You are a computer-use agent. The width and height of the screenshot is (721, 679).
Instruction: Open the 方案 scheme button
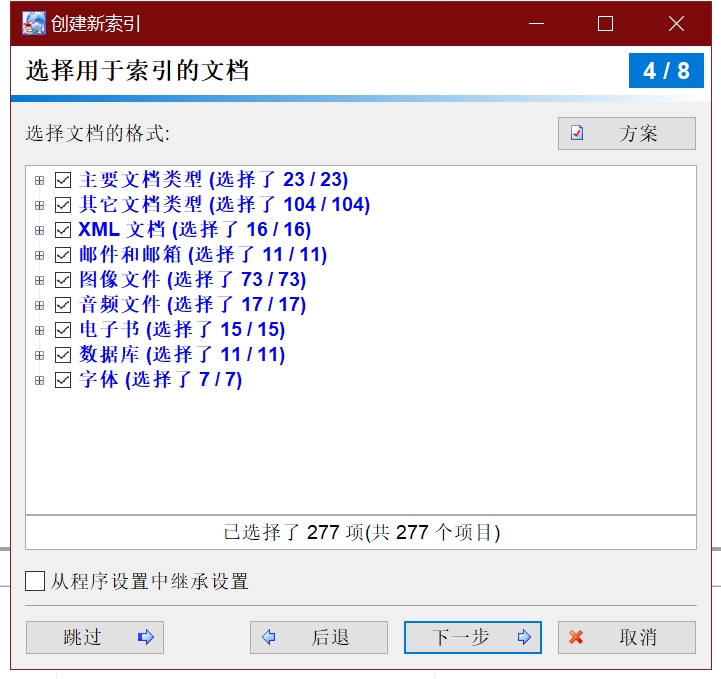click(x=627, y=133)
